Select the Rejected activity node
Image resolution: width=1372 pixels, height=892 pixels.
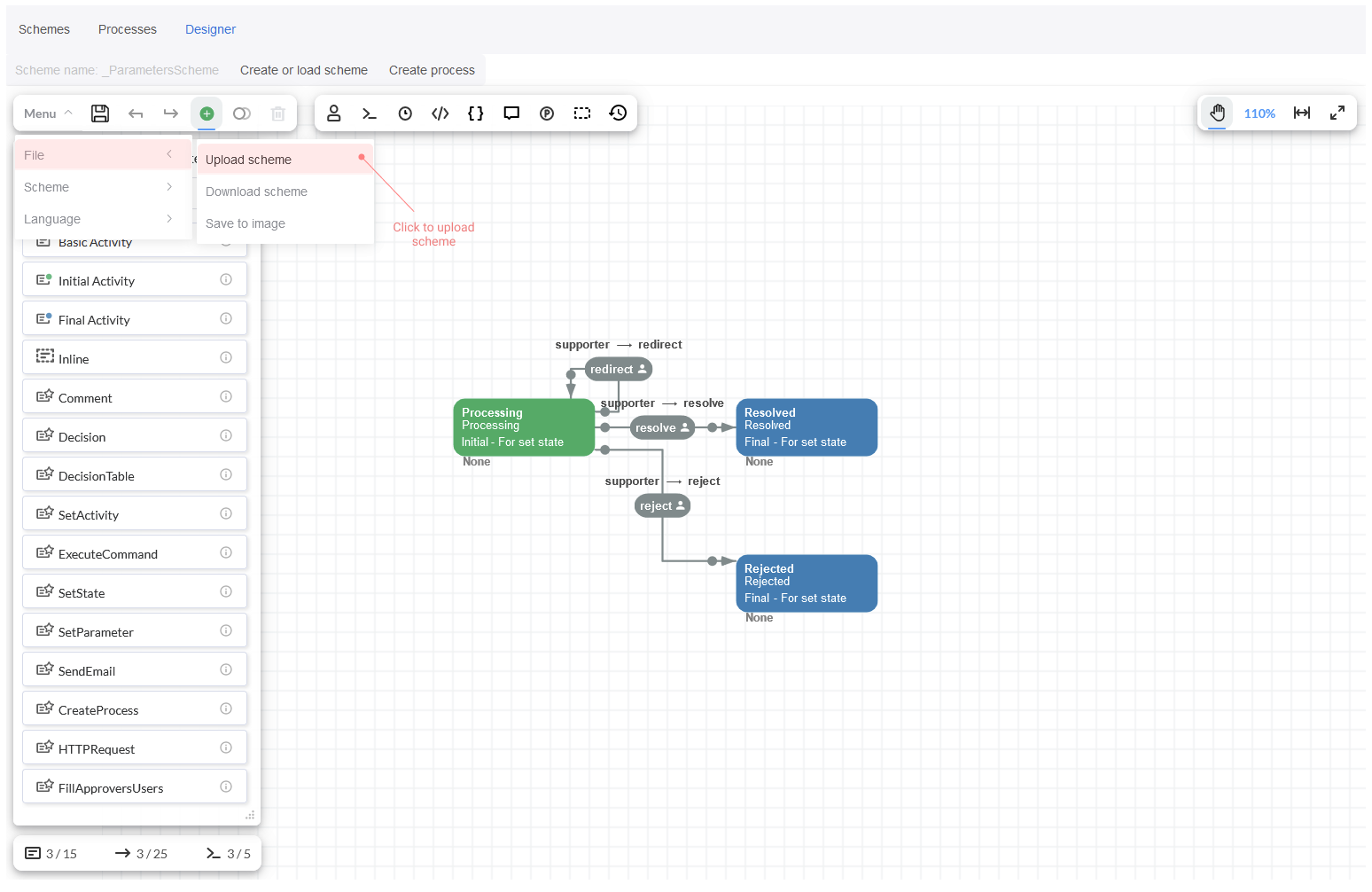(x=807, y=583)
